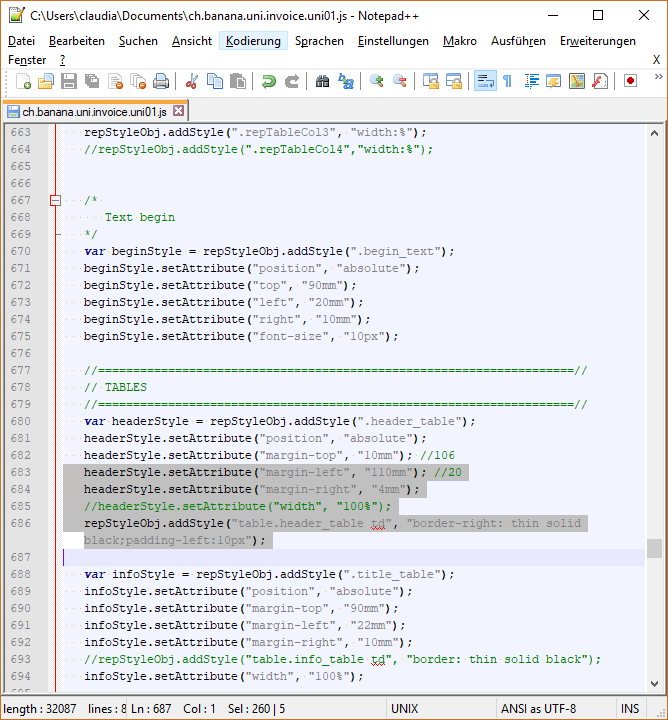Save the current file using the floppy icon
Viewport: 668px width, 720px height.
[69, 81]
